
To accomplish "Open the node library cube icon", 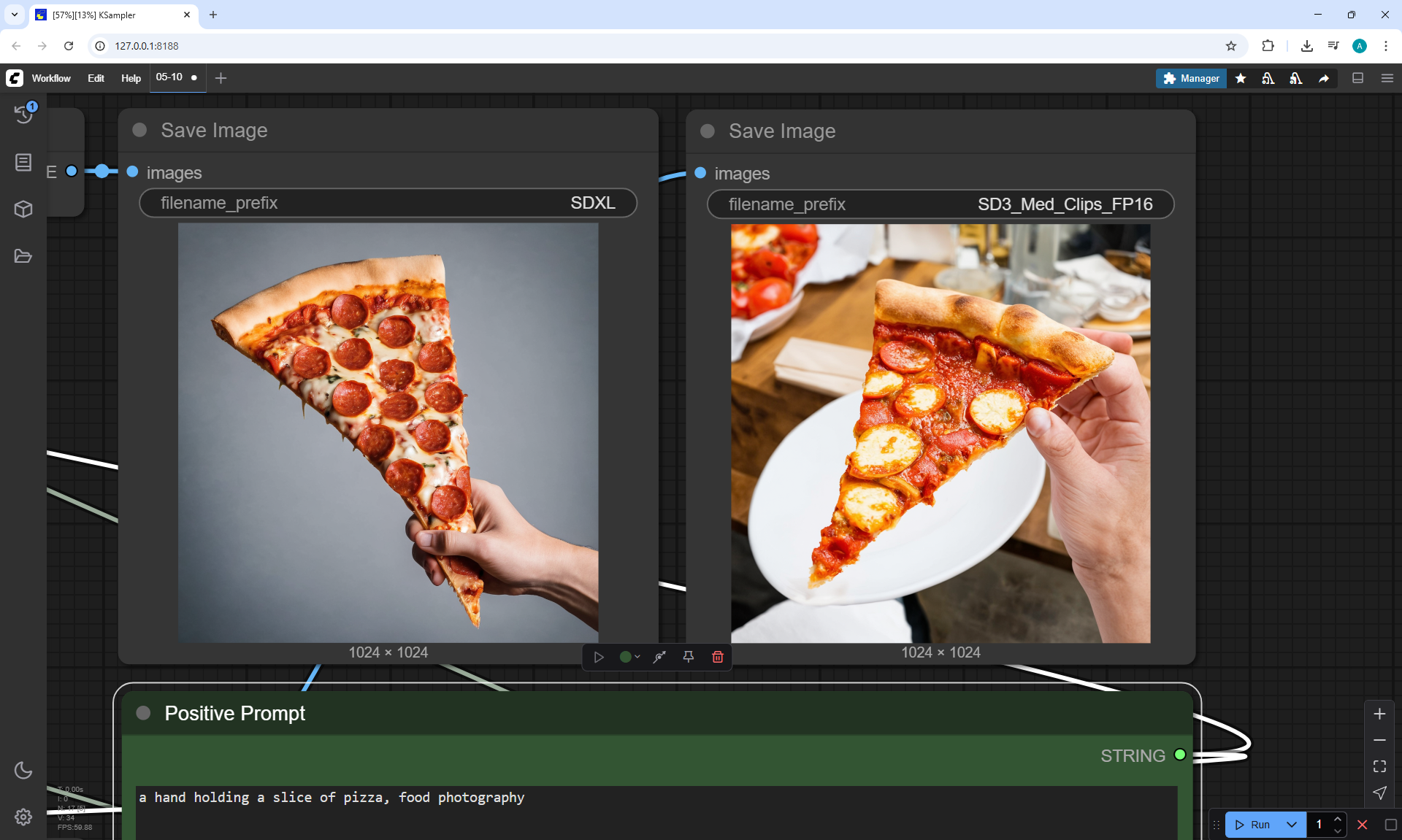I will click(x=23, y=209).
